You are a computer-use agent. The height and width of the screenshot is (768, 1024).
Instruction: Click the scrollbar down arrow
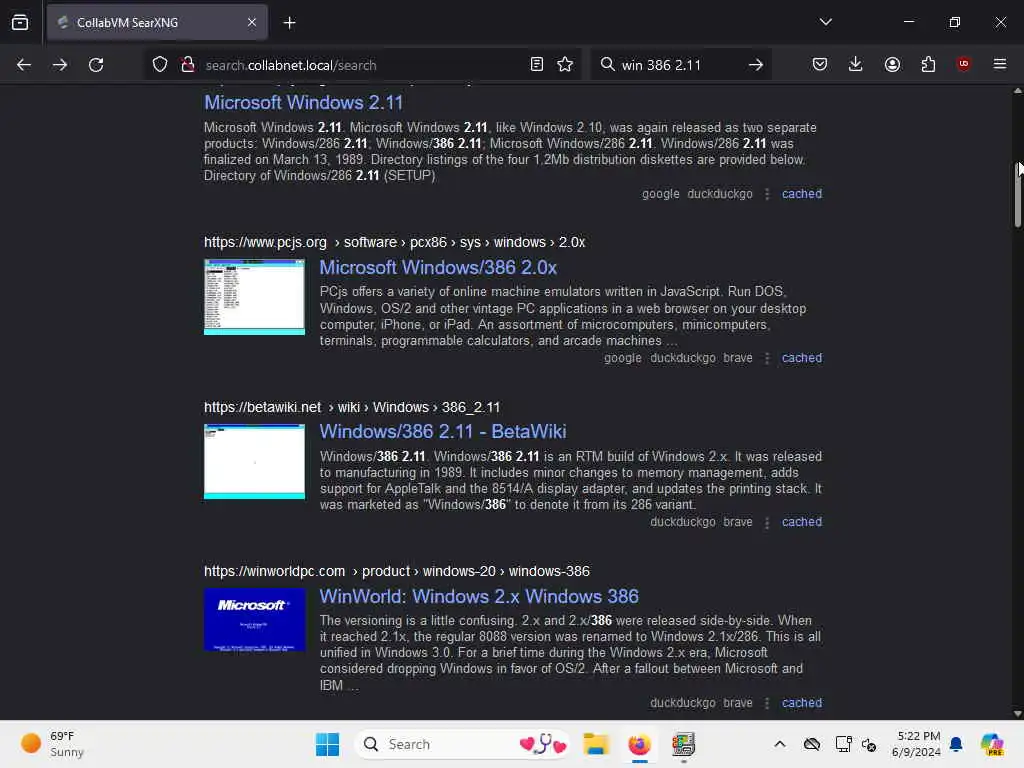(1017, 714)
